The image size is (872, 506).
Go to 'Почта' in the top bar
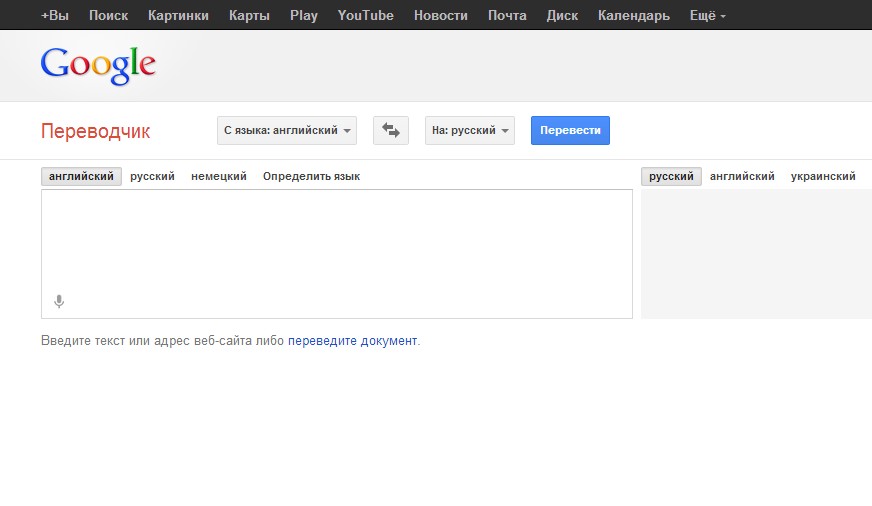[x=507, y=15]
